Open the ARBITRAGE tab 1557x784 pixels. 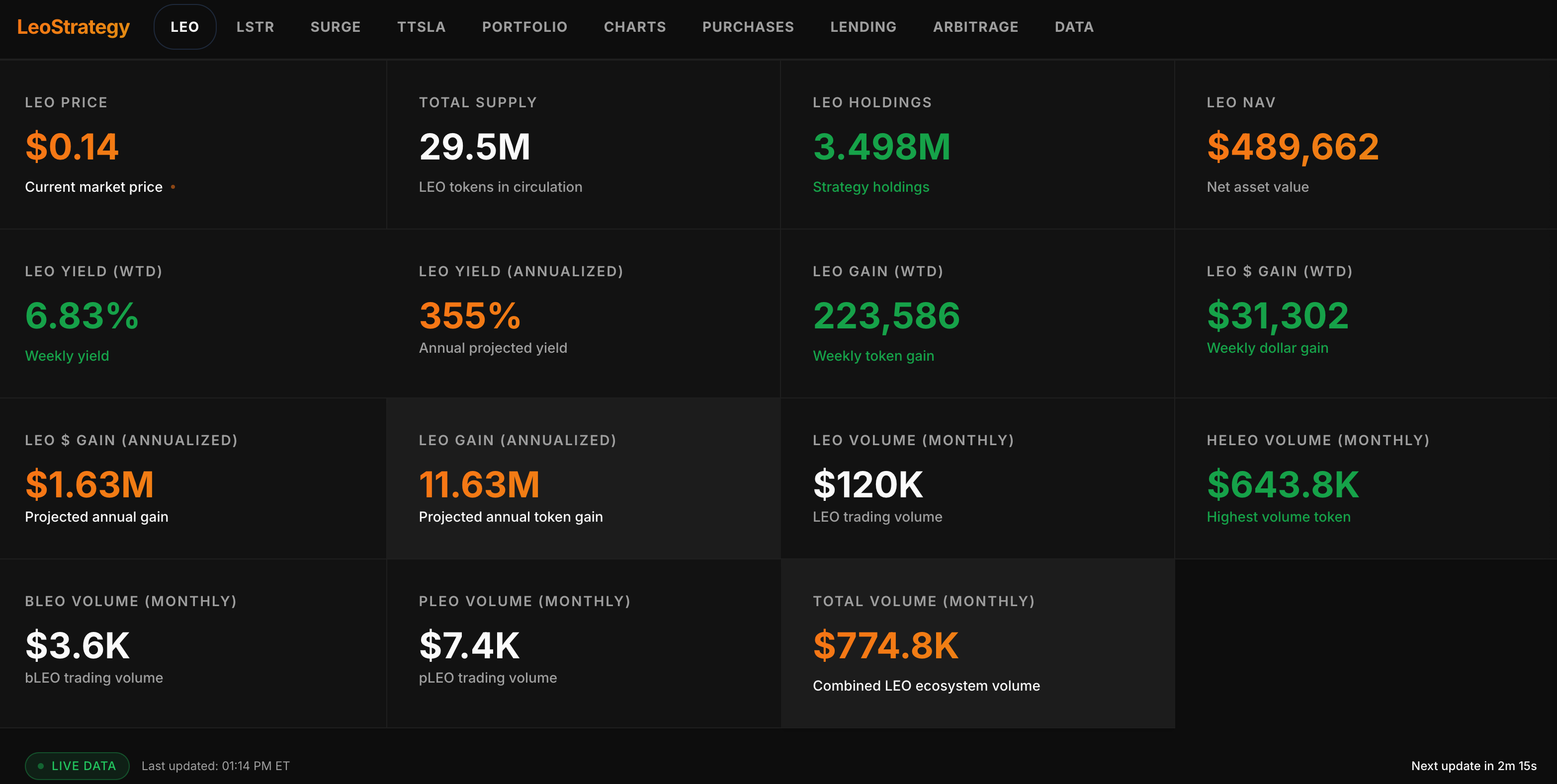coord(975,26)
